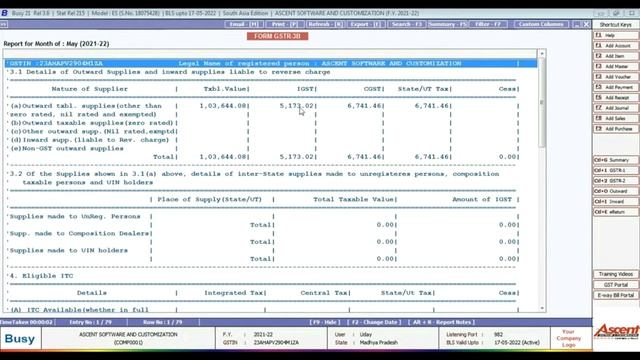
Task: Click row (e) Non-GST outward supplies
Action: click(67, 149)
